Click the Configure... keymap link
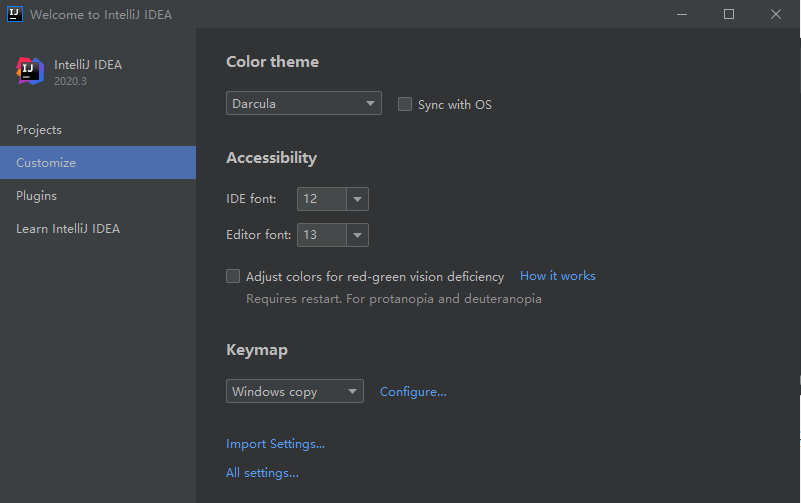The height and width of the screenshot is (503, 801). 413,392
